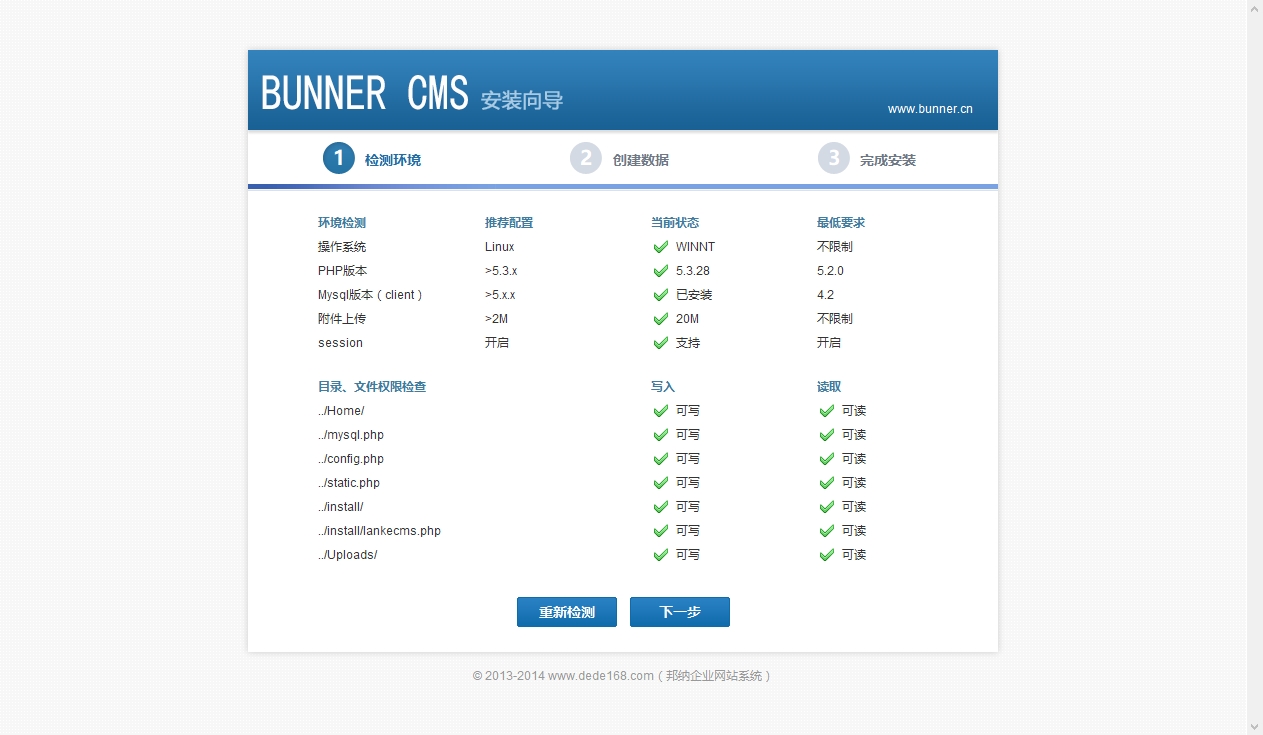
Task: Select the 创建数据 step label
Action: pyautogui.click(x=641, y=160)
